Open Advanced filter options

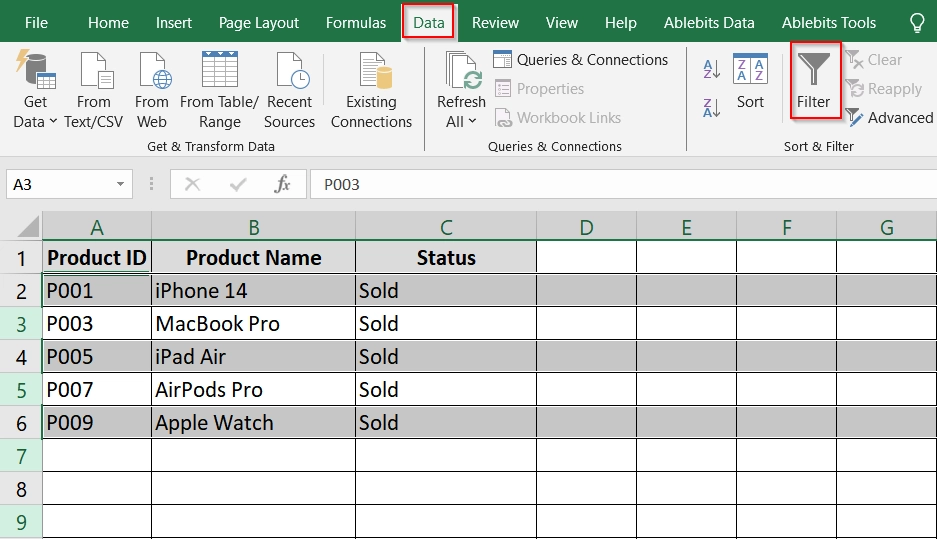889,118
